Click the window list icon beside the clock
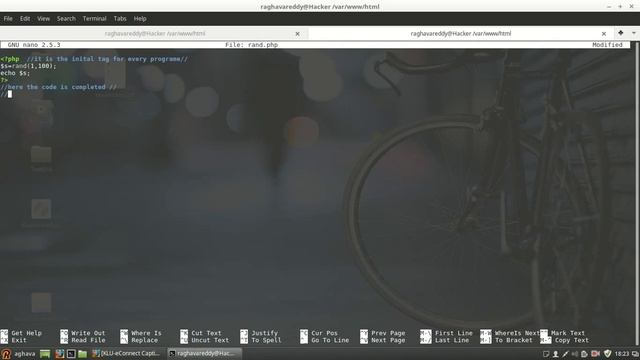The image size is (640, 360). (x=635, y=354)
